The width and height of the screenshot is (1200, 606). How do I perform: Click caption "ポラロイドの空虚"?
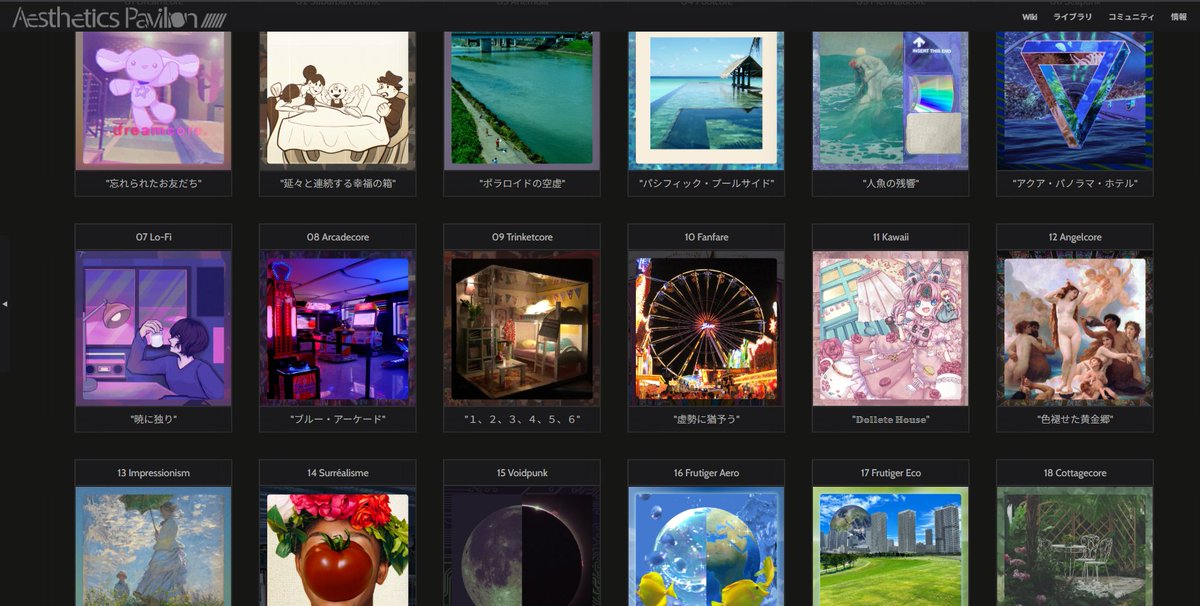(521, 184)
